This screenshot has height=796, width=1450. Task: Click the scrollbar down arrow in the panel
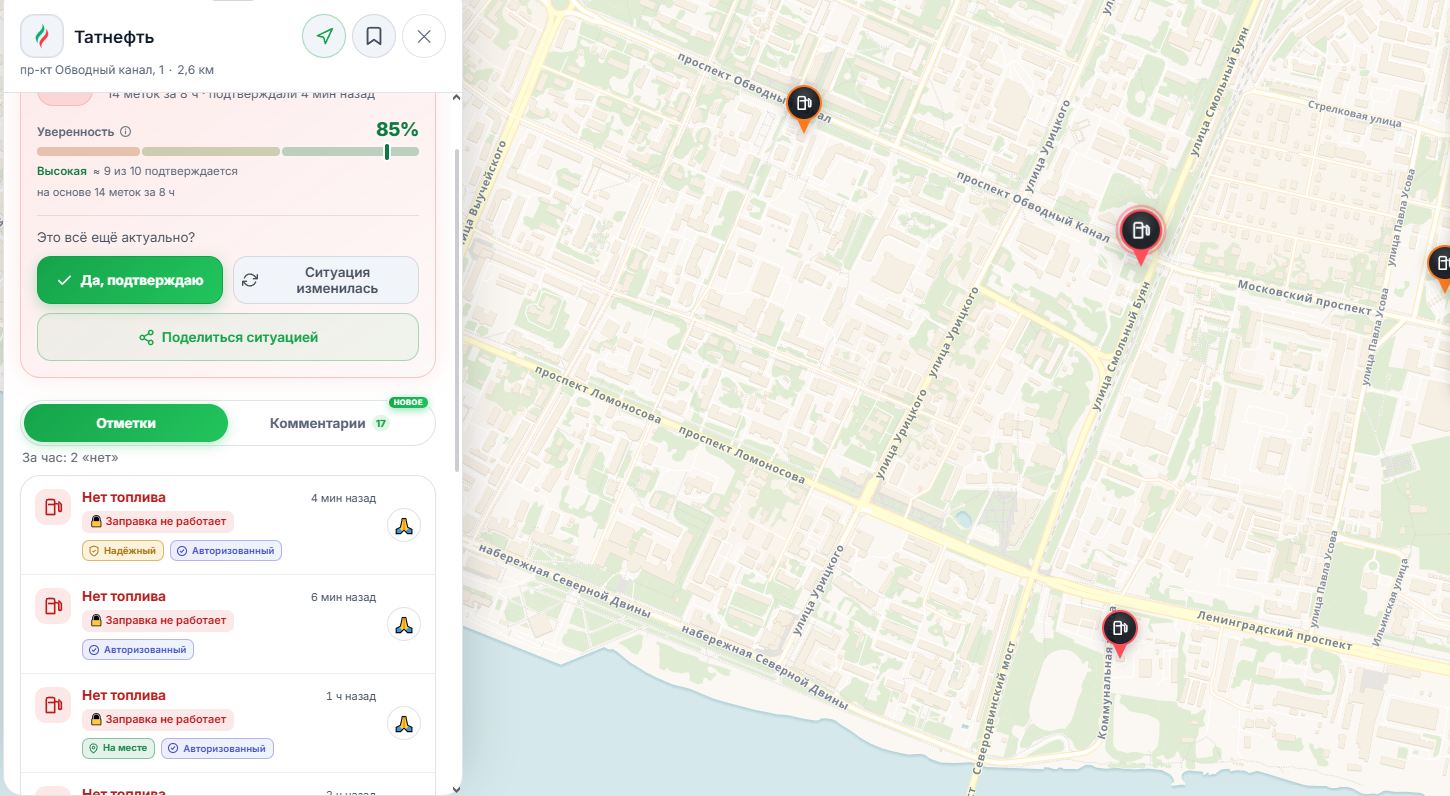coord(457,788)
